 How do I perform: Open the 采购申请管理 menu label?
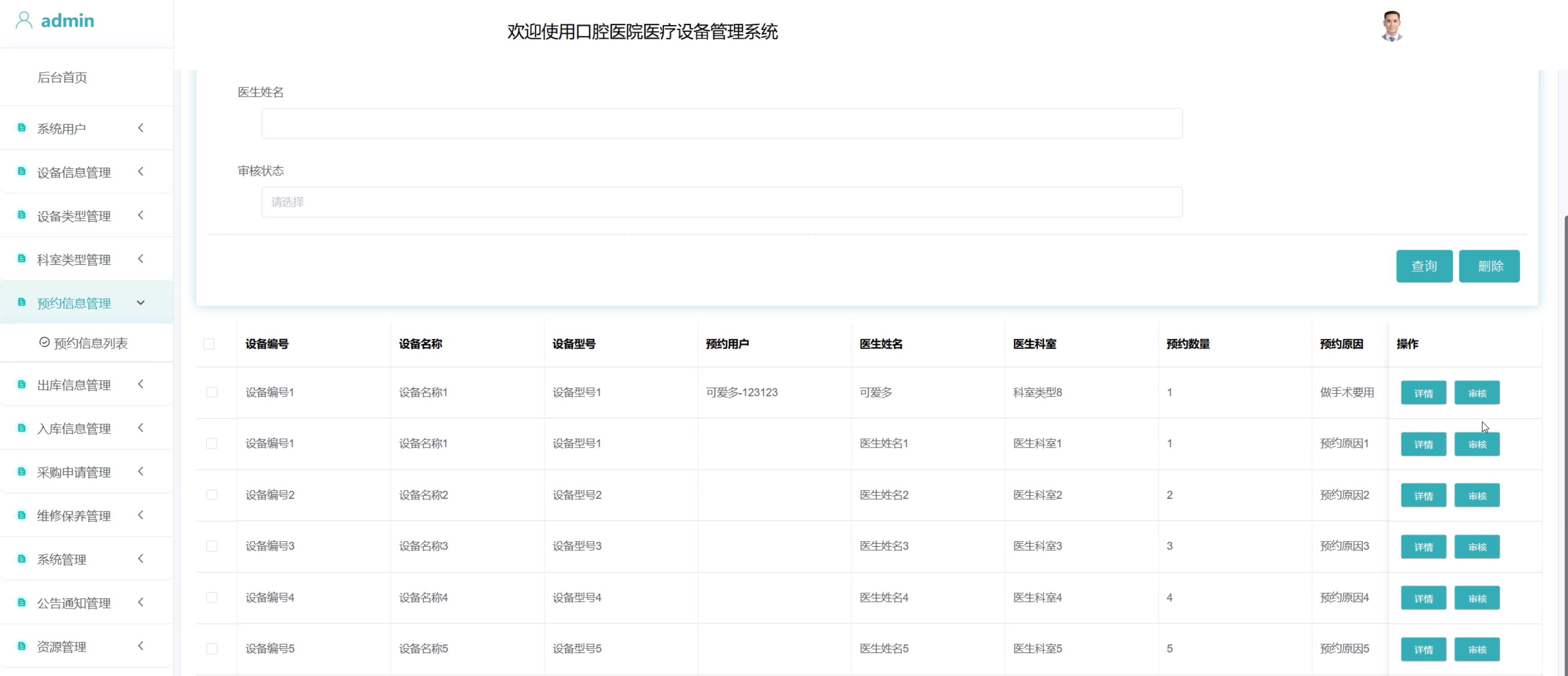tap(74, 472)
